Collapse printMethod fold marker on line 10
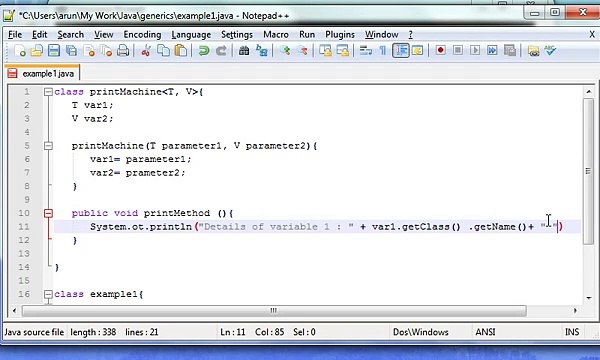 click(x=48, y=213)
